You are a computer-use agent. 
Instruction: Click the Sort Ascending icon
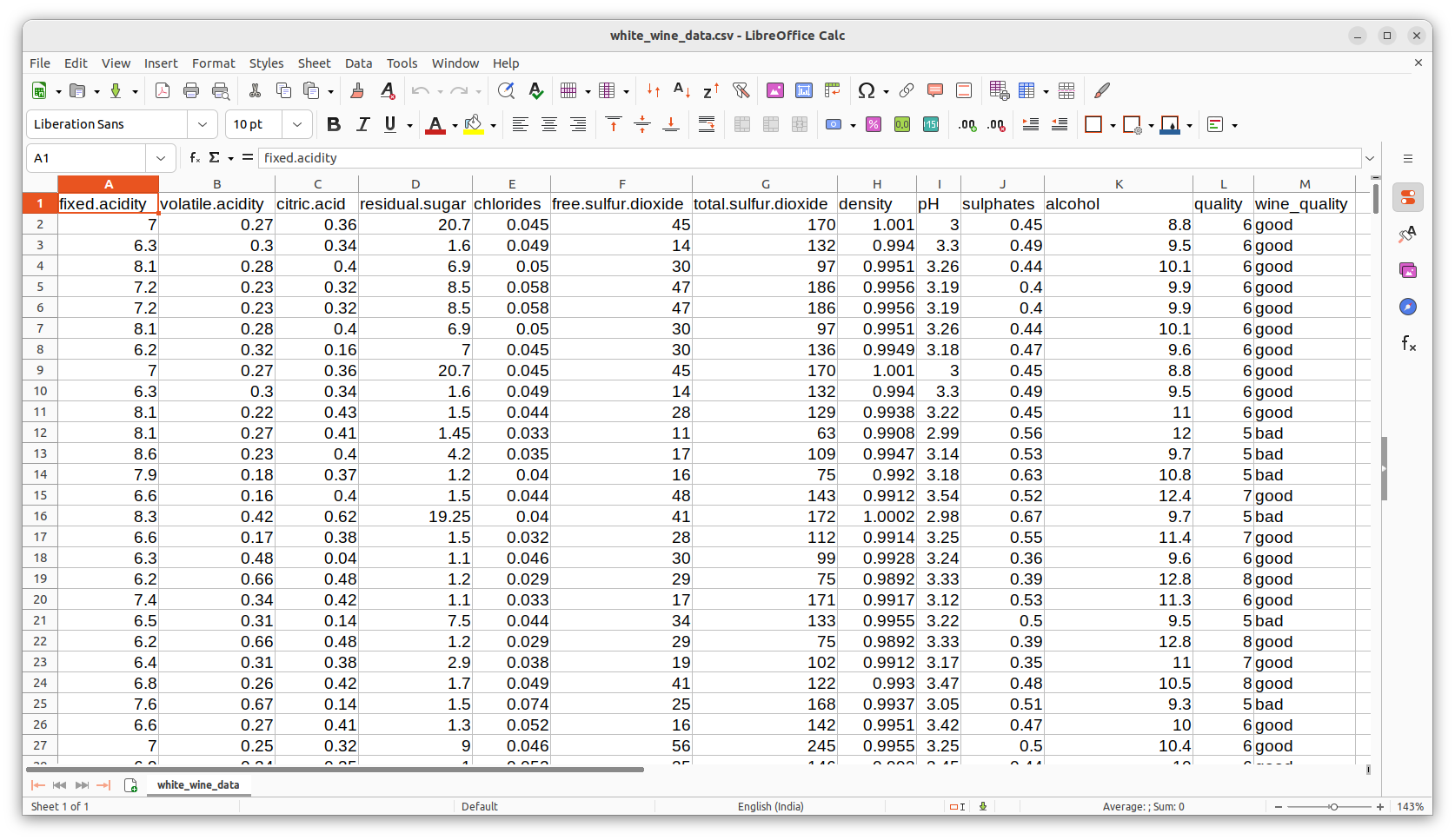(682, 90)
